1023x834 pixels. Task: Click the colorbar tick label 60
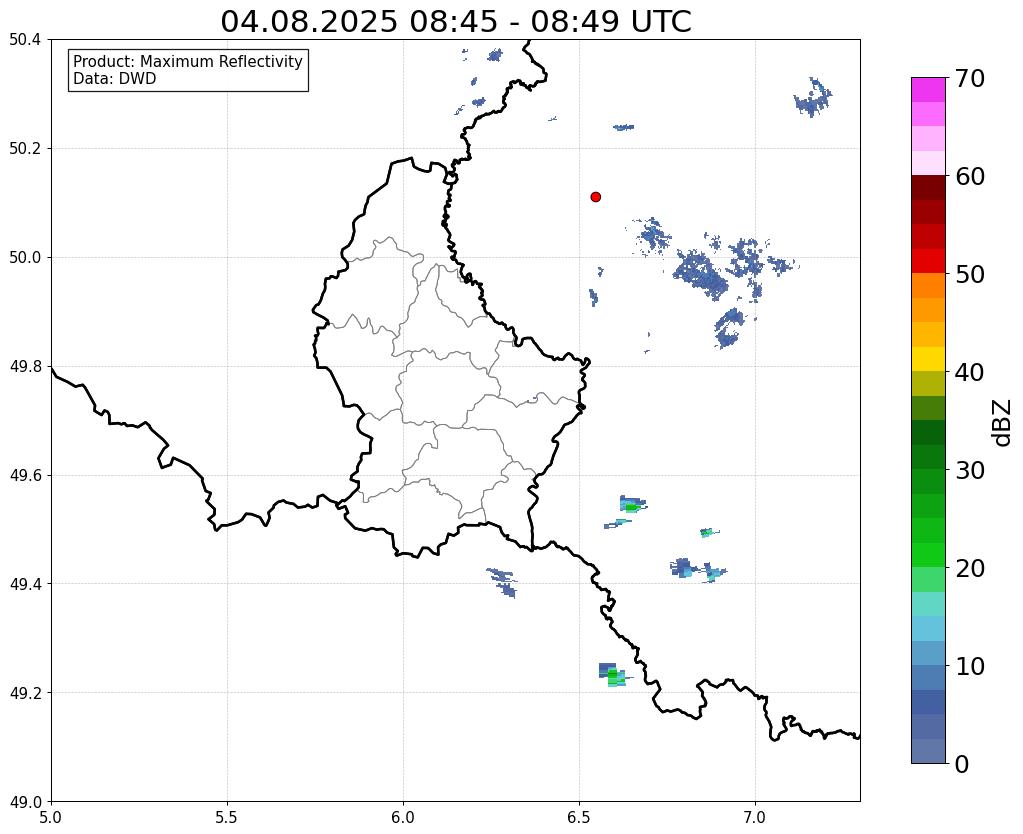(970, 176)
